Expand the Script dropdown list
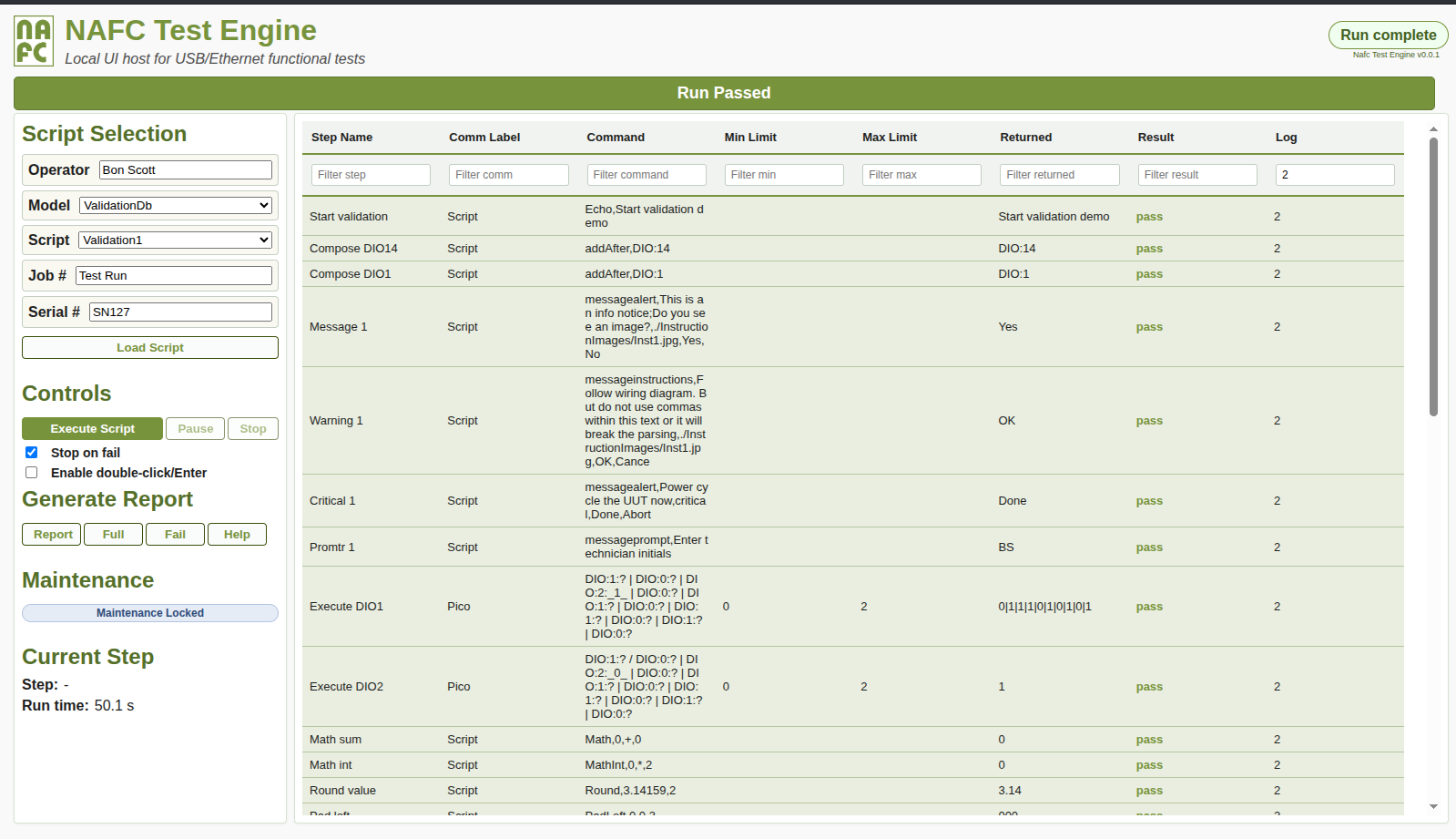Screen dimensions: 1456x839 tap(175, 240)
